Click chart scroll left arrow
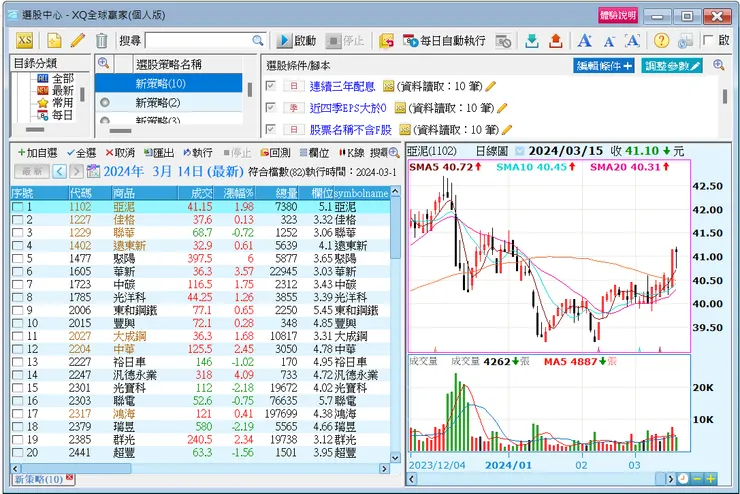740x494 pixels. (x=412, y=479)
